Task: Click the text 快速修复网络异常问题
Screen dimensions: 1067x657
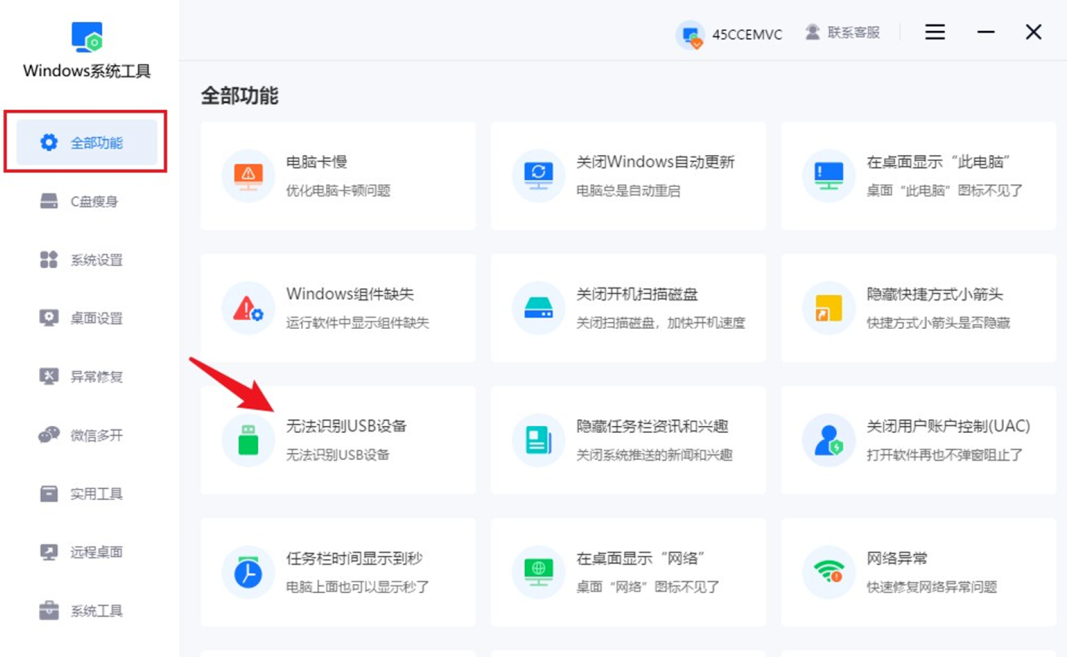Action: tap(932, 587)
